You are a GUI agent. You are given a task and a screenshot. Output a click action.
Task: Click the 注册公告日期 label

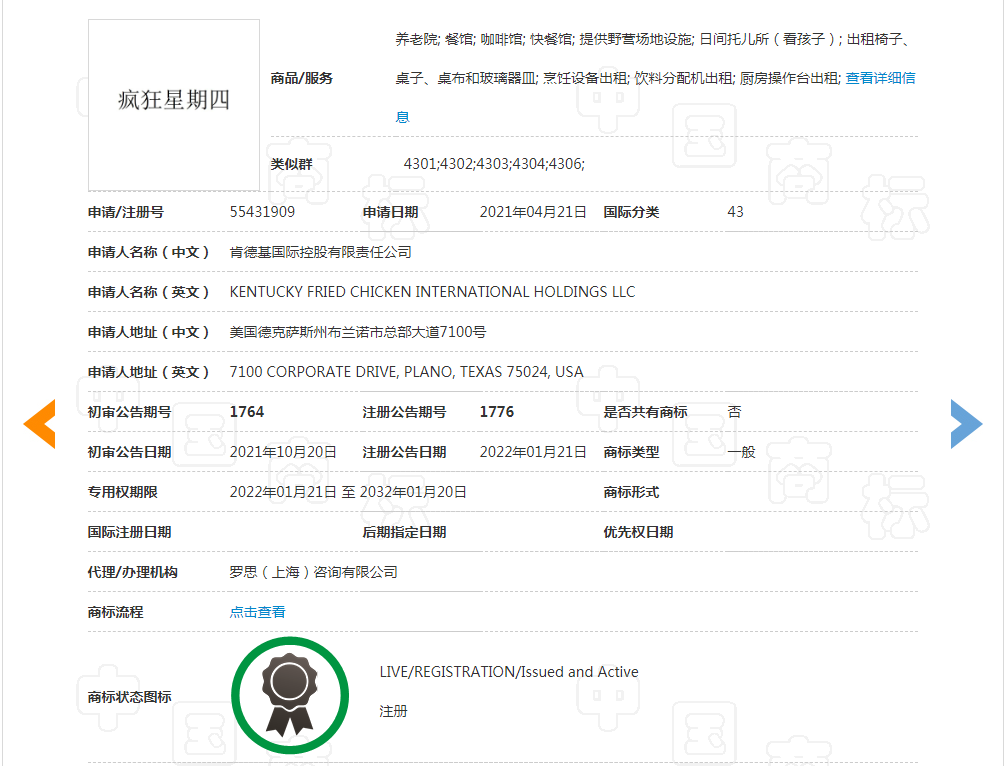coord(404,452)
